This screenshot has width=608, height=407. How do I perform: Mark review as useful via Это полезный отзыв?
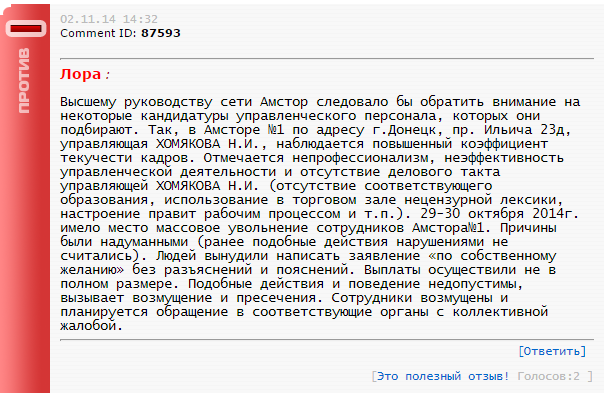coord(442,376)
